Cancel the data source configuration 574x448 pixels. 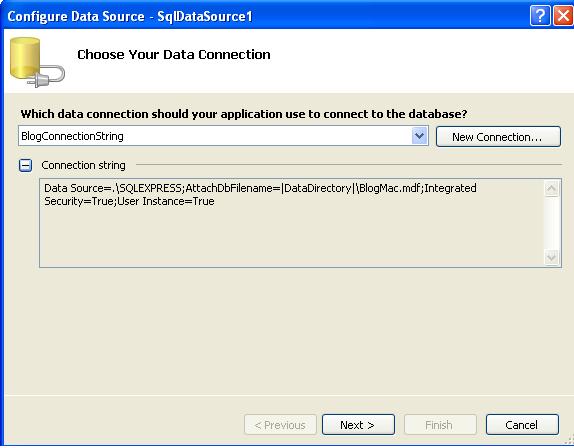(522, 425)
